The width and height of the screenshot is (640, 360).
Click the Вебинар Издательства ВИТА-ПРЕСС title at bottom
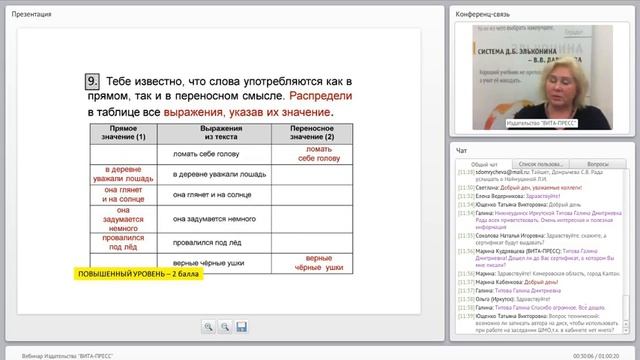click(x=67, y=356)
